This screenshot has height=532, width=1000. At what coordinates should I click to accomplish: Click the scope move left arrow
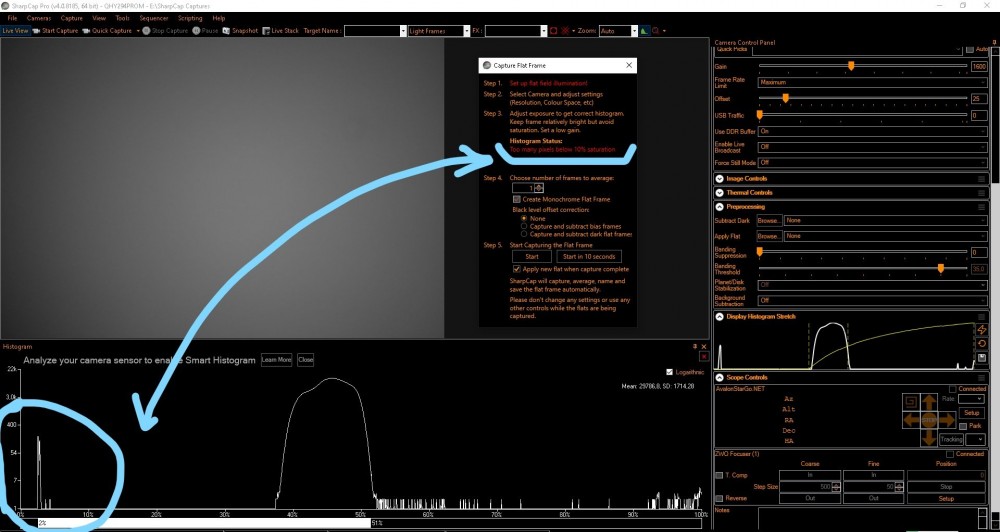[912, 420]
